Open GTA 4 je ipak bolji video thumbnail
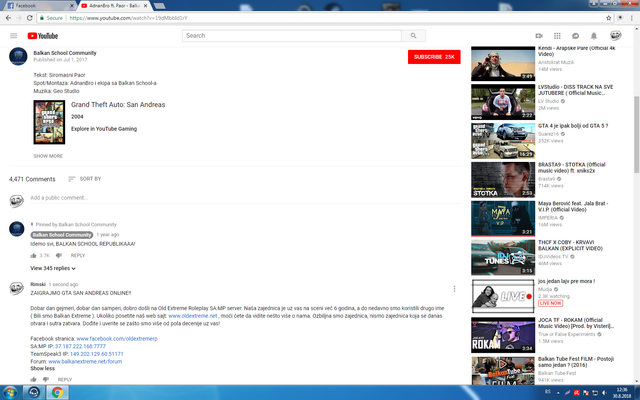 (x=503, y=141)
